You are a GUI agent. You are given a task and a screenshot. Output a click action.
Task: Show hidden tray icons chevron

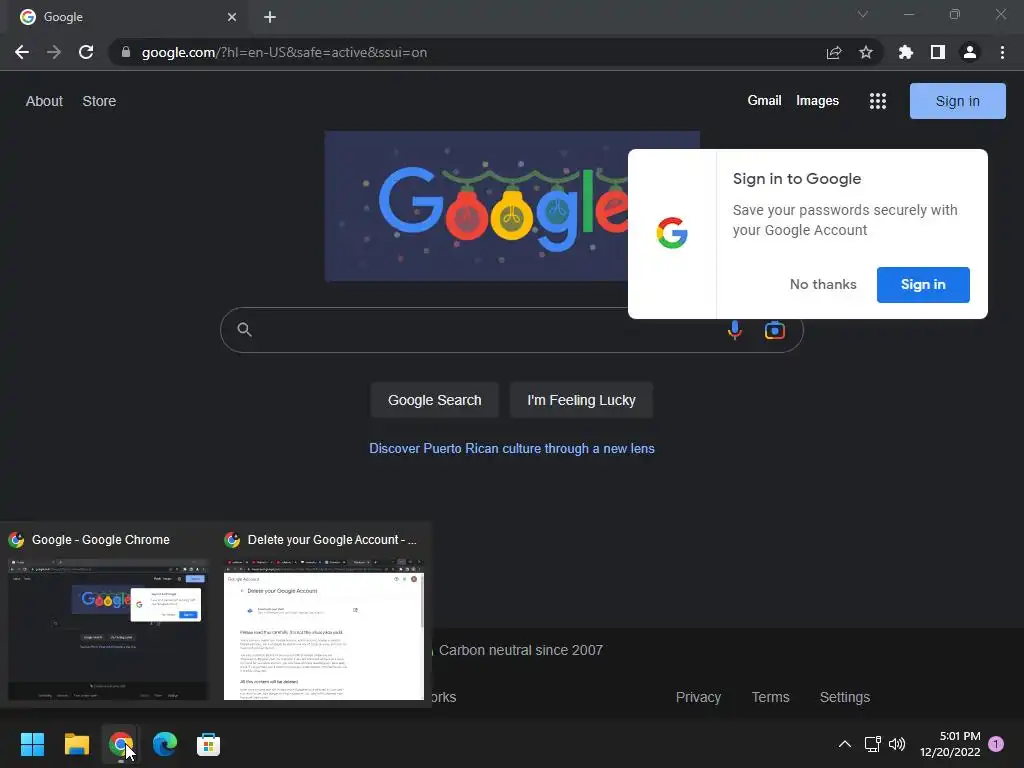click(x=844, y=744)
